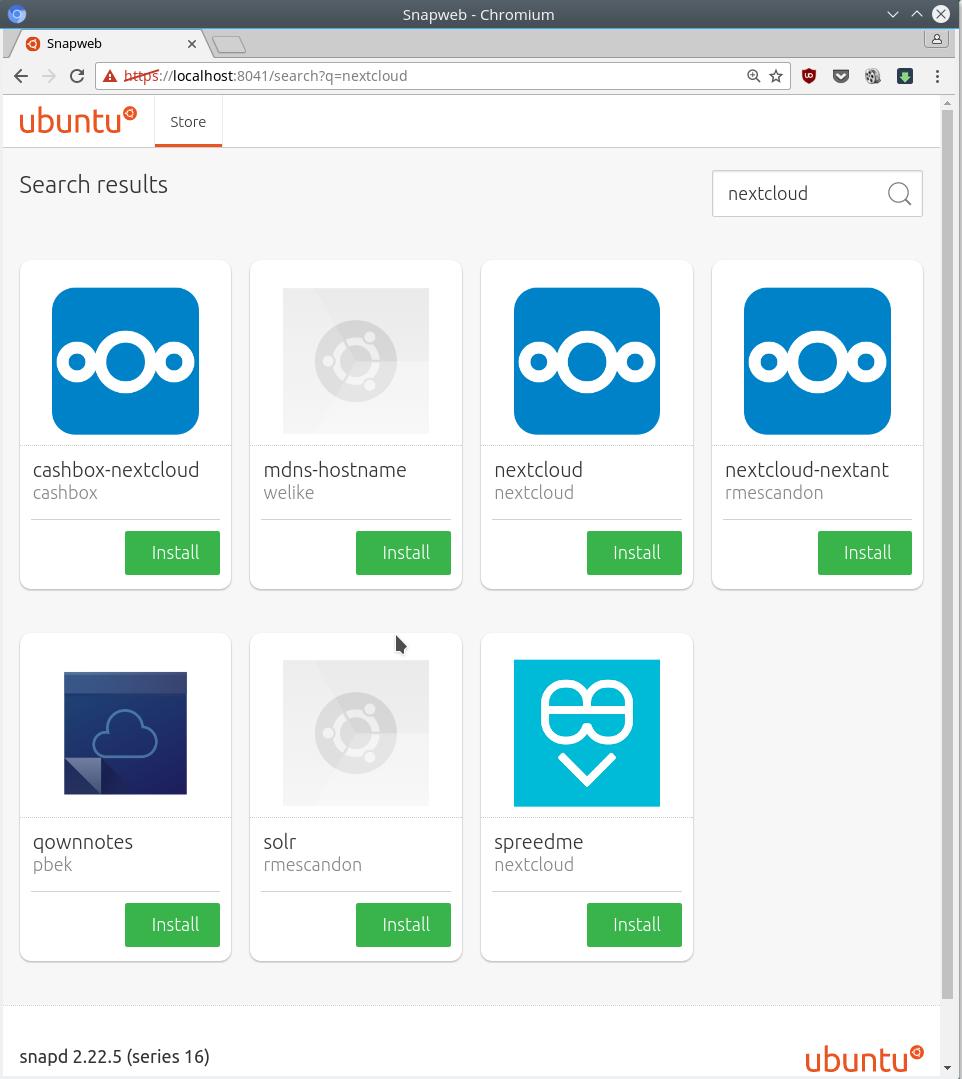The height and width of the screenshot is (1079, 962).
Task: Close the Snapweb tab
Action: pyautogui.click(x=192, y=43)
